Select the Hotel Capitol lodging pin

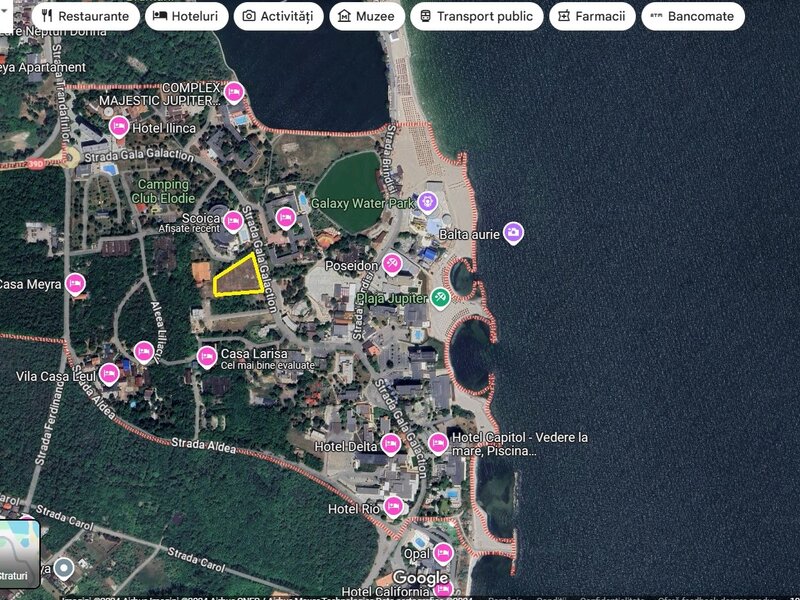coord(438,443)
